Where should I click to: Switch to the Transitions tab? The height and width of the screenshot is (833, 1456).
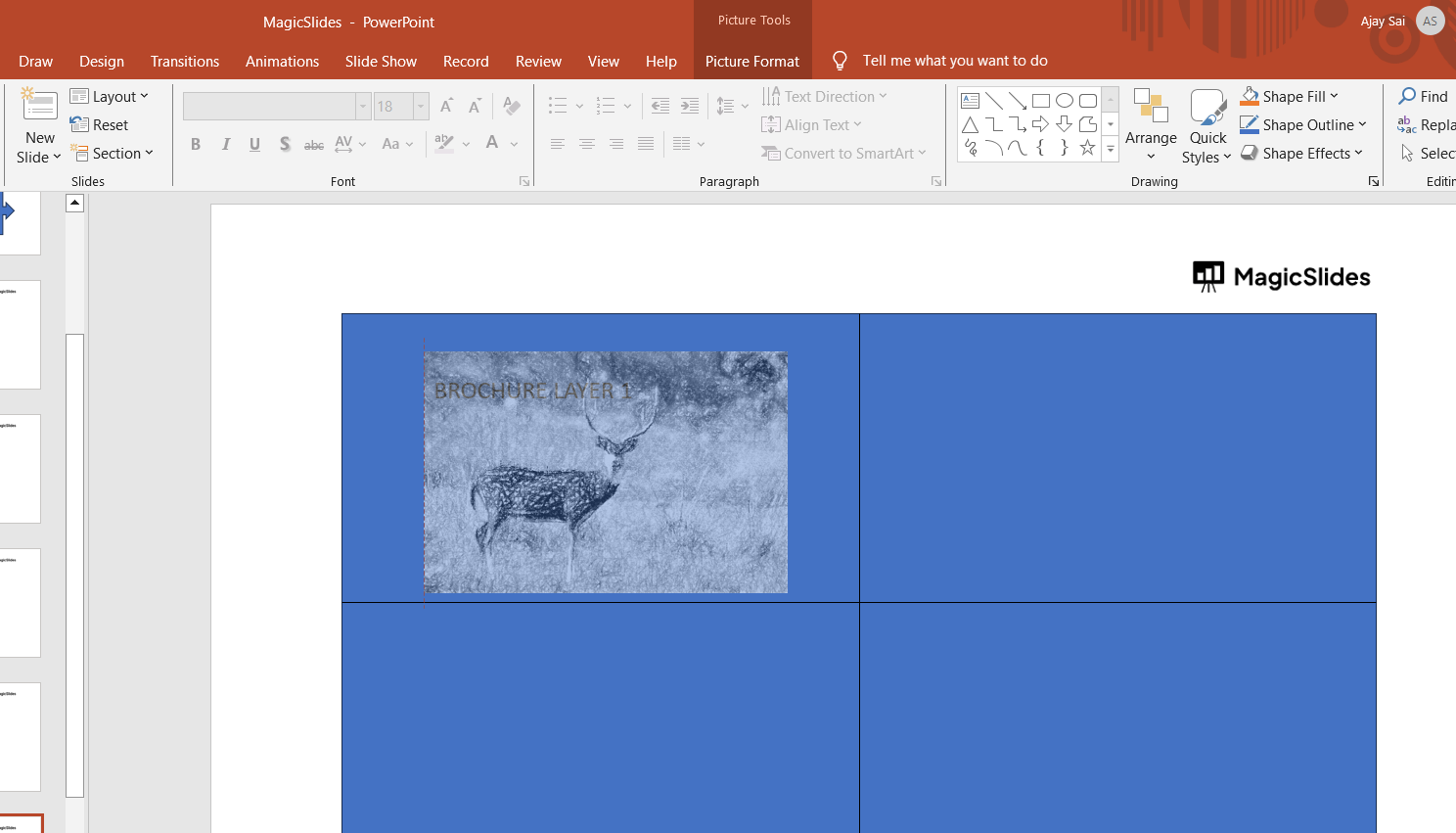(185, 61)
